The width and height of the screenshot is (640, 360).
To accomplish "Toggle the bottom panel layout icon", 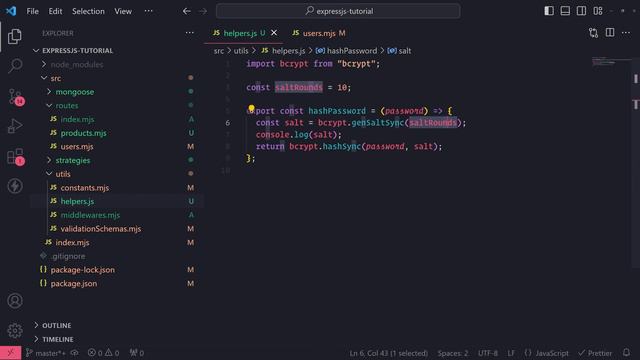I will click(565, 11).
